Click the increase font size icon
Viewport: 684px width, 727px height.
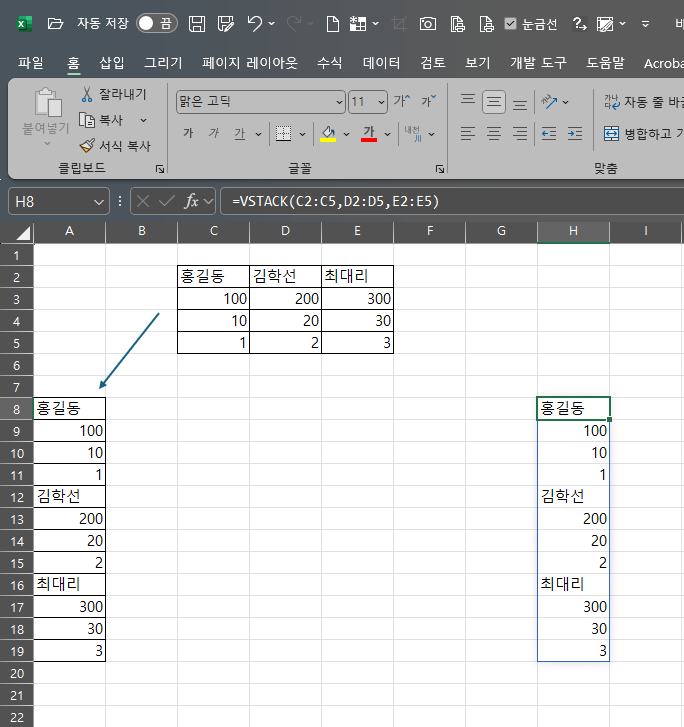pyautogui.click(x=402, y=101)
